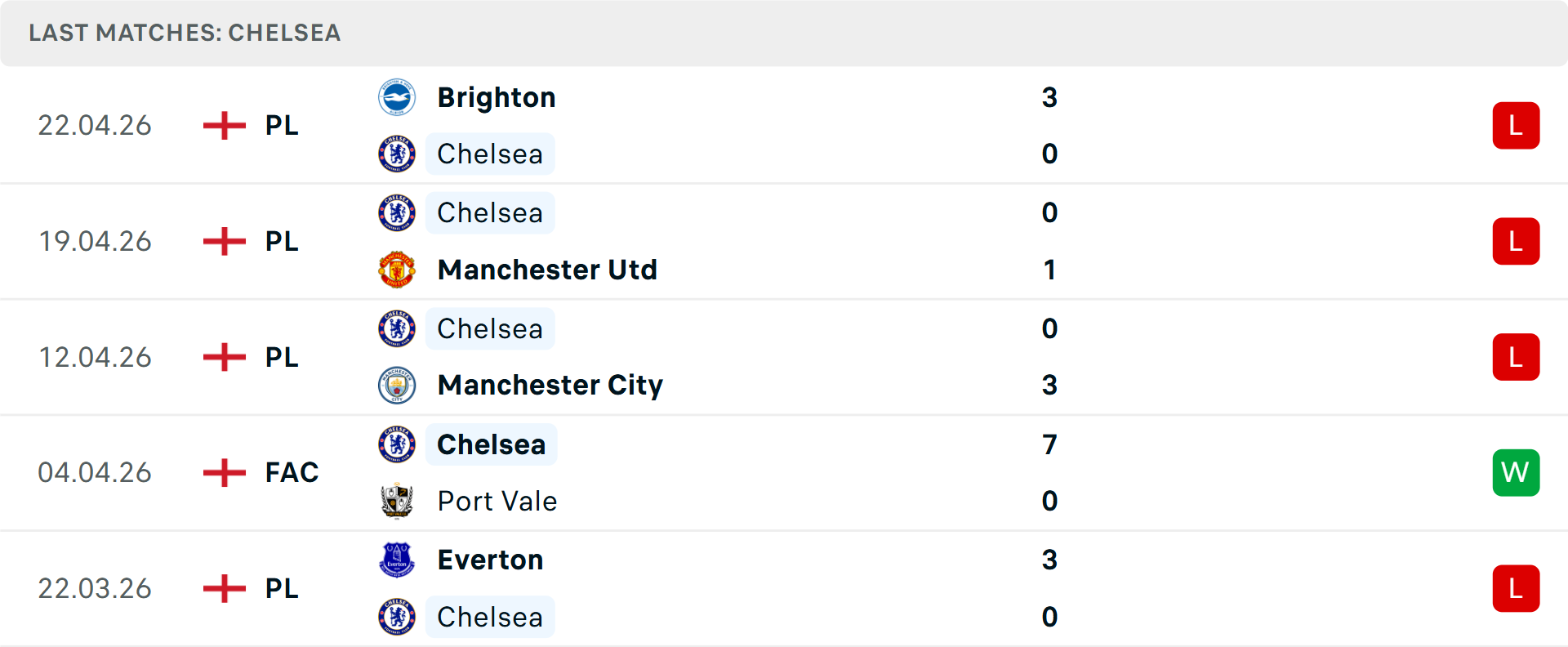
Task: Toggle the red L result badge for Brighton match
Action: click(x=1517, y=125)
